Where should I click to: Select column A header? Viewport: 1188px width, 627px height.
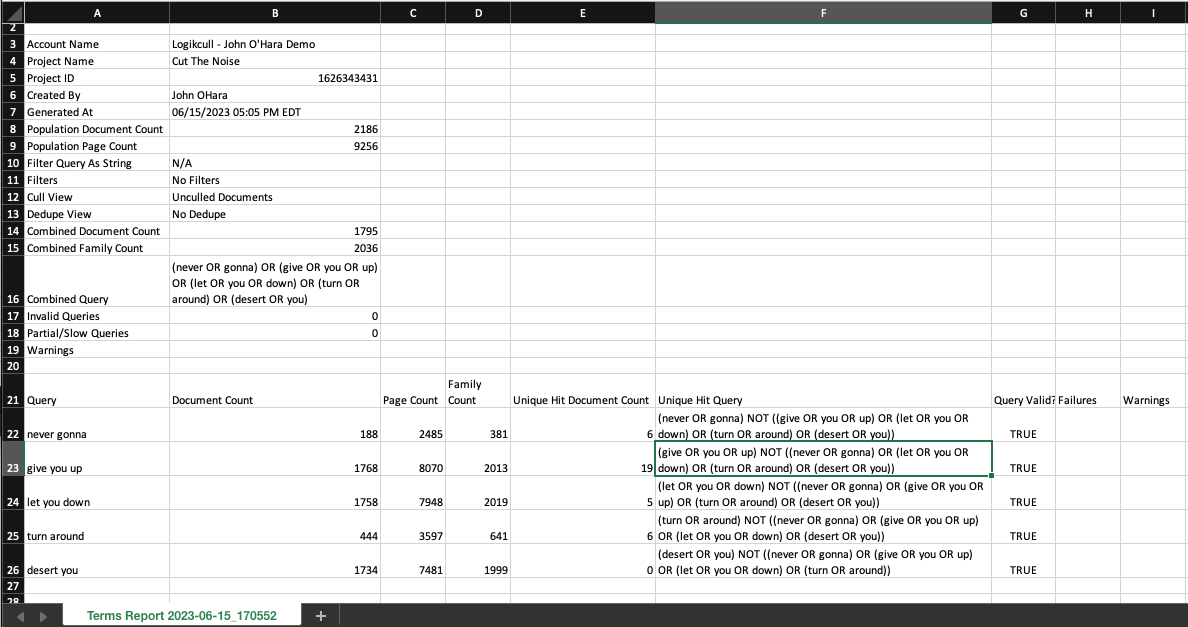click(97, 13)
